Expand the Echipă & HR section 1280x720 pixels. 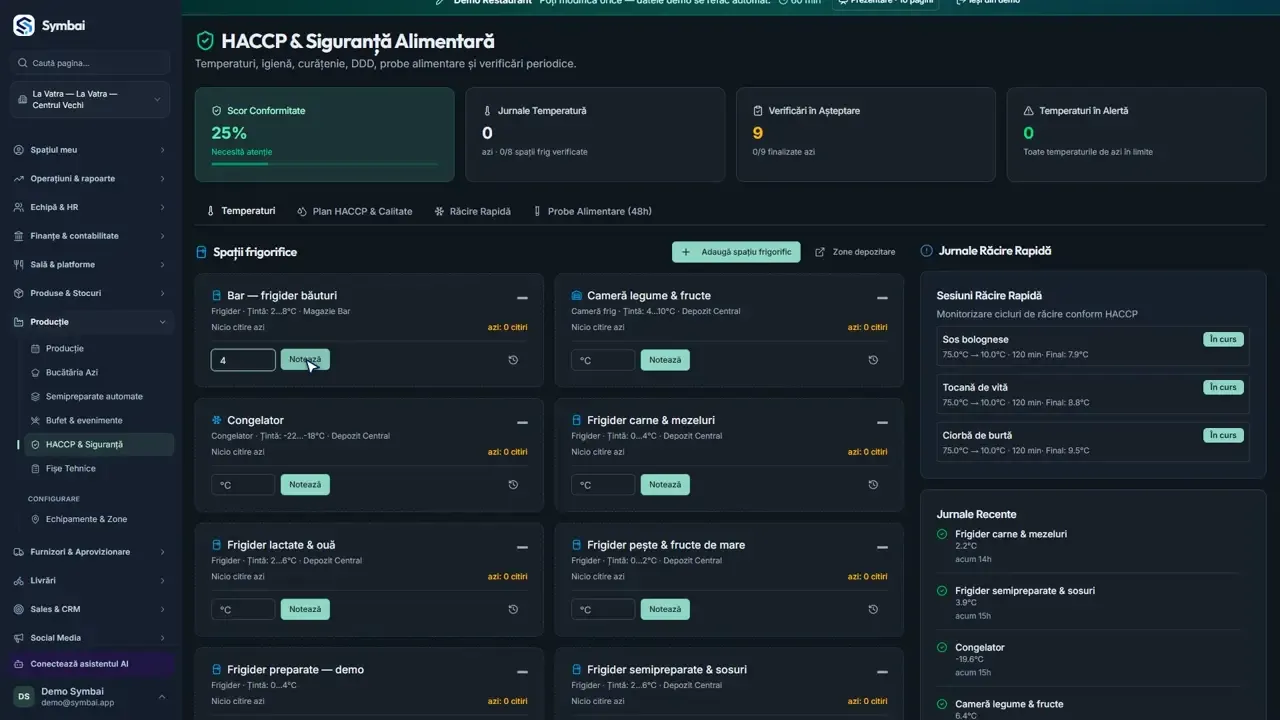pos(91,208)
